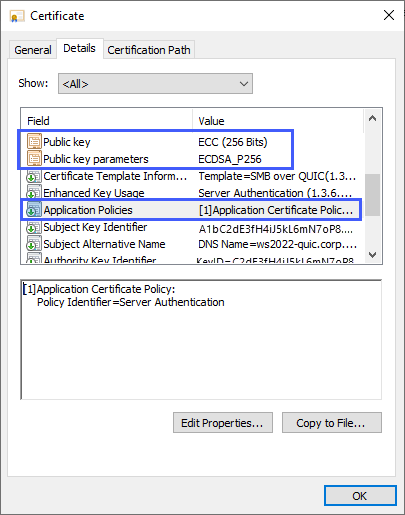The image size is (405, 515).
Task: Click the [1]Application Certificate Policy: detail line
Action: (99, 289)
